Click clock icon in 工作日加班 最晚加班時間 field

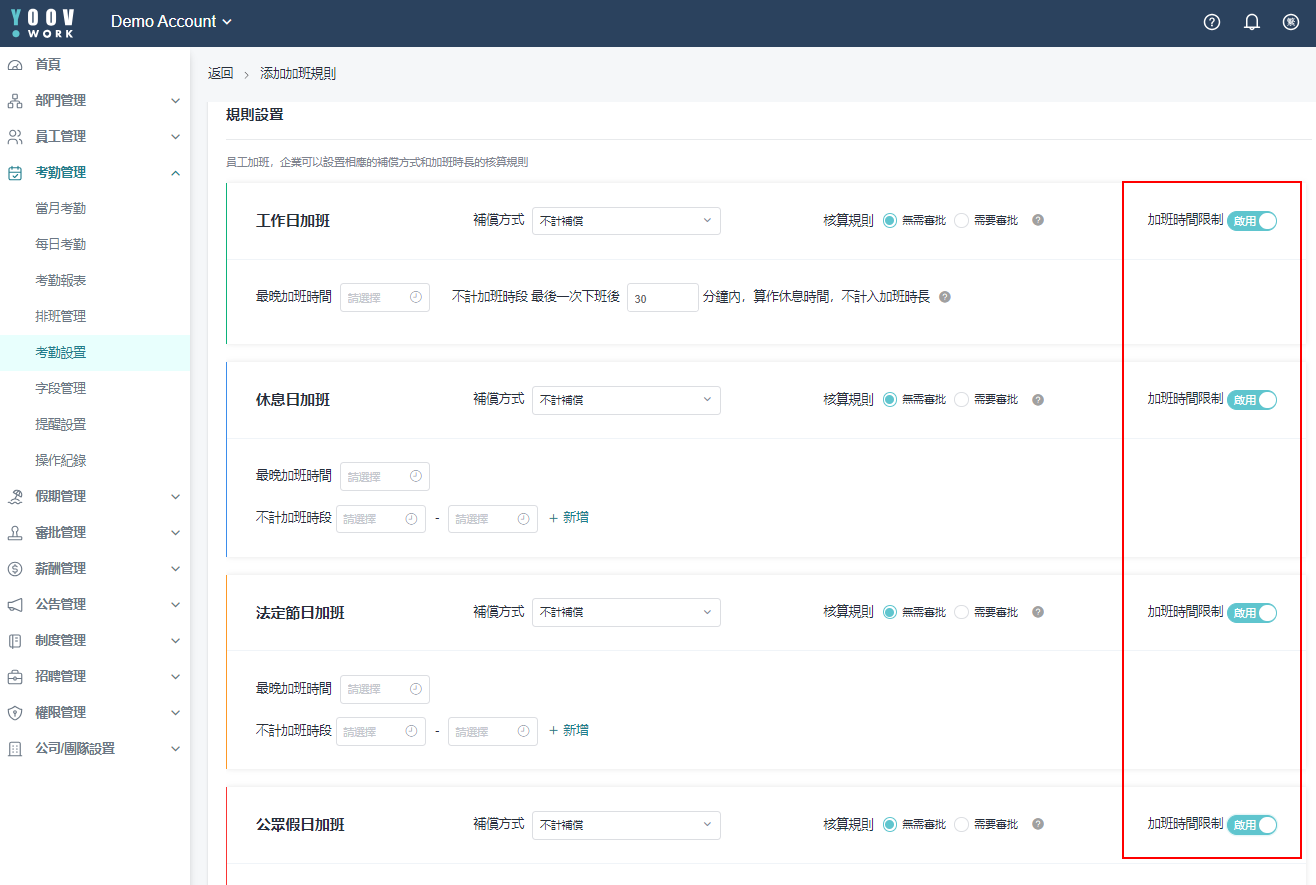(x=416, y=297)
